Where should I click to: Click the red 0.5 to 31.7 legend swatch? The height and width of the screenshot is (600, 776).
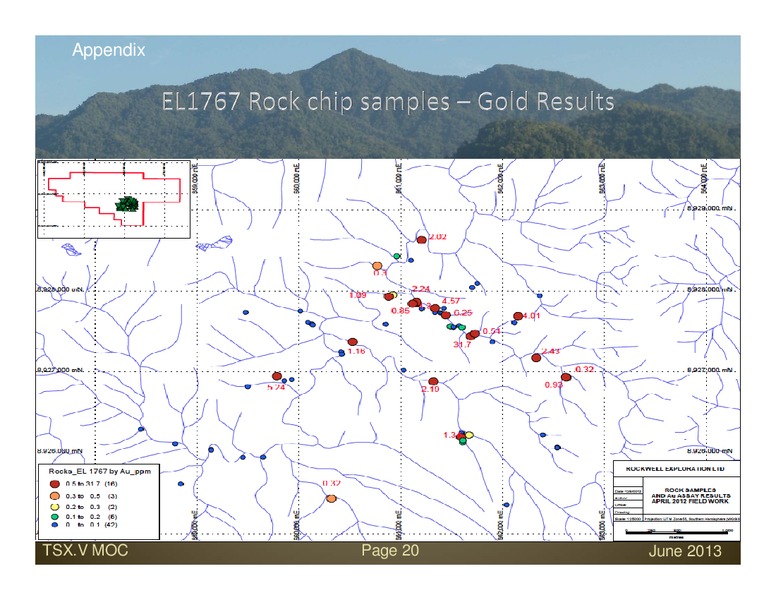tap(55, 484)
